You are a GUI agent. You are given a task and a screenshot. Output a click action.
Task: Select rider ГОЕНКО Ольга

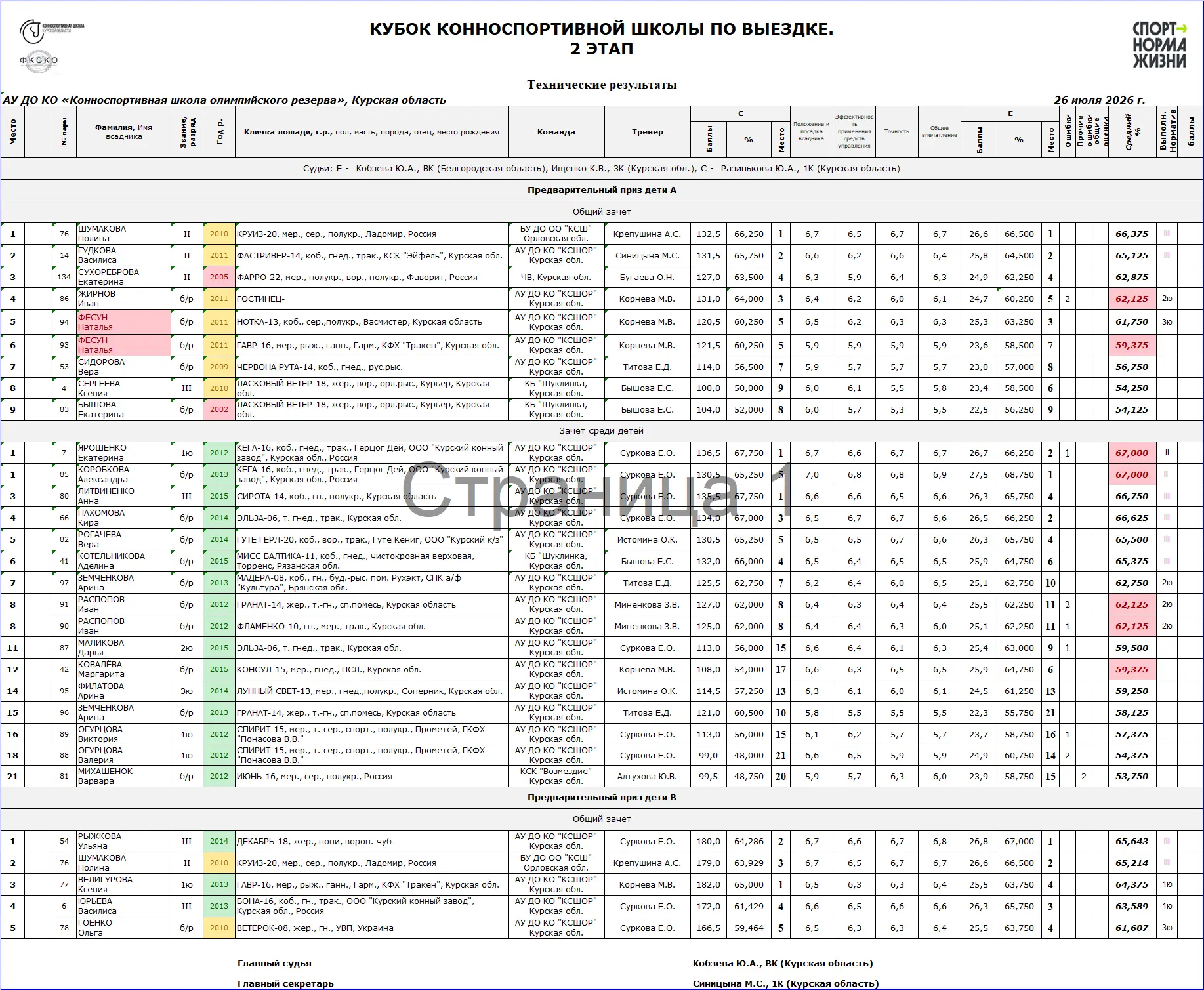(123, 928)
